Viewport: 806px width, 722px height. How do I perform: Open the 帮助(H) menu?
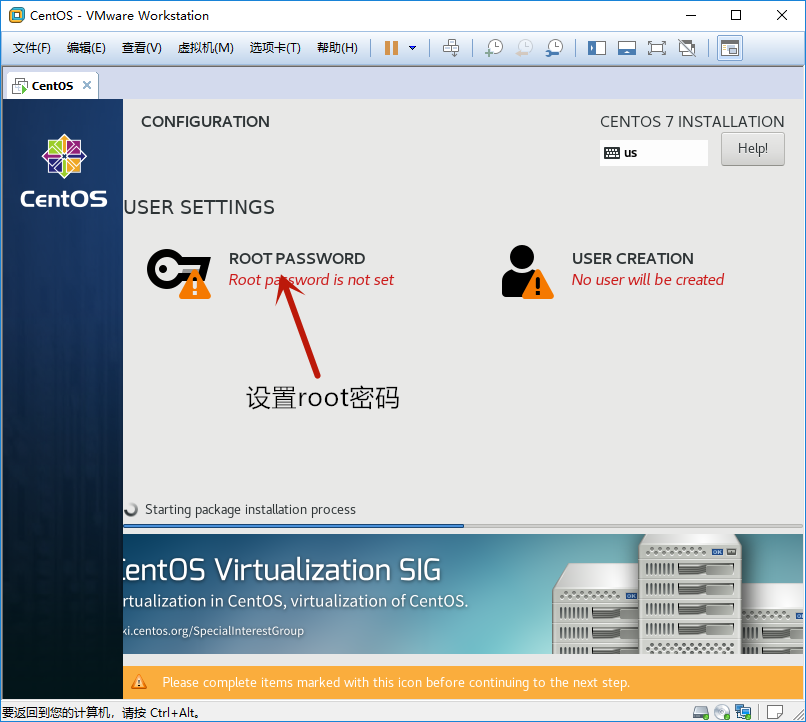coord(337,48)
